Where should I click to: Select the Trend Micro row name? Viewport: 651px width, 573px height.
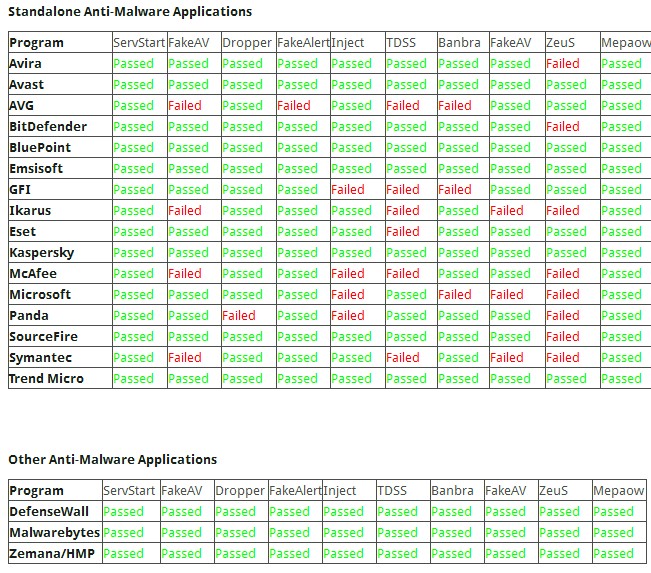(46, 378)
